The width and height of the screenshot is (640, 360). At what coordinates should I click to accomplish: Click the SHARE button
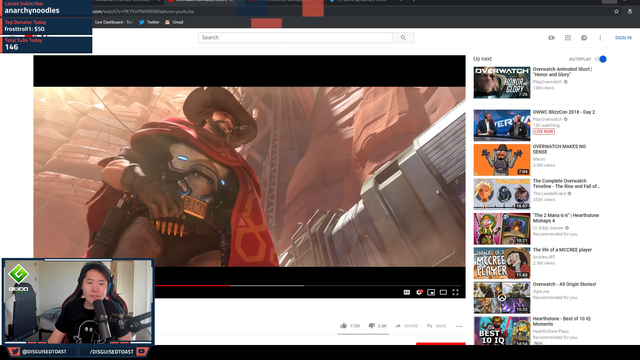point(407,326)
